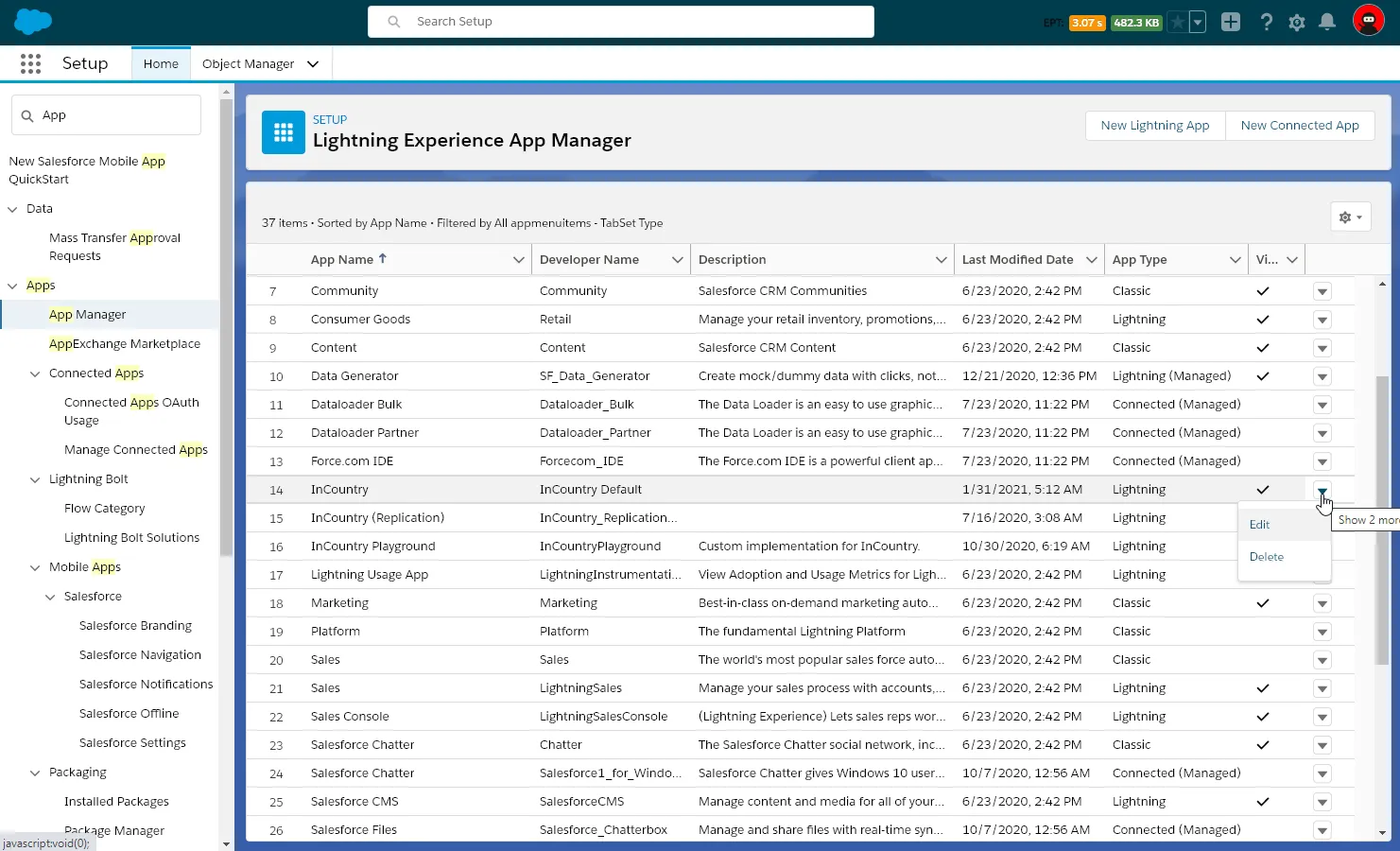Open row actions dropdown for Marketing
Viewport: 1400px width, 851px height.
point(1322,603)
